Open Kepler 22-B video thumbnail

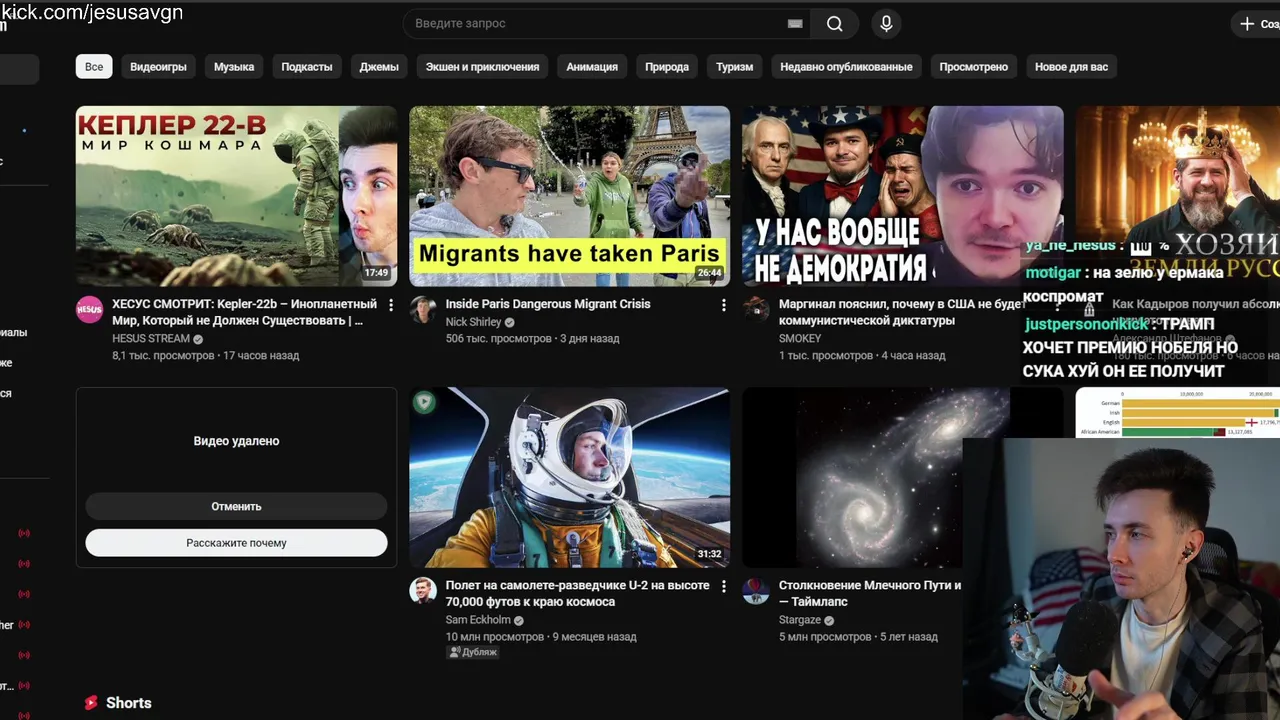tap(236, 196)
